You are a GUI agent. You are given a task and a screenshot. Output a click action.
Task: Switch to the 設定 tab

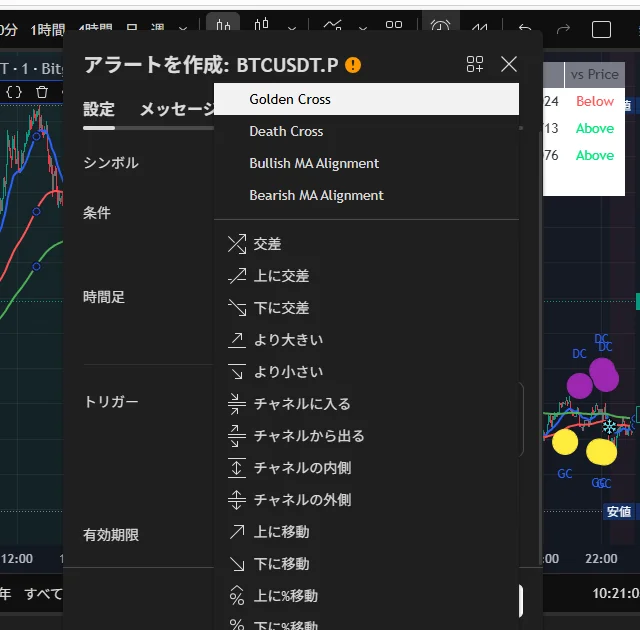98,110
